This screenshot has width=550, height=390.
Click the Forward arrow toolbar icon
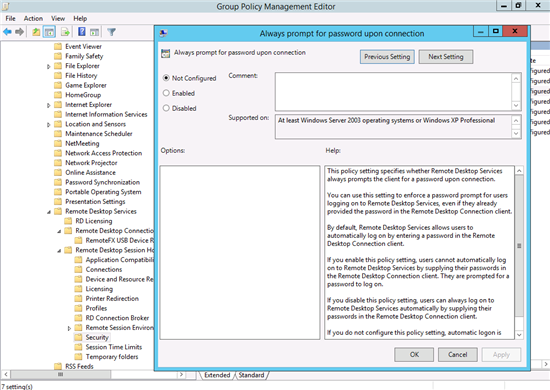[20, 32]
